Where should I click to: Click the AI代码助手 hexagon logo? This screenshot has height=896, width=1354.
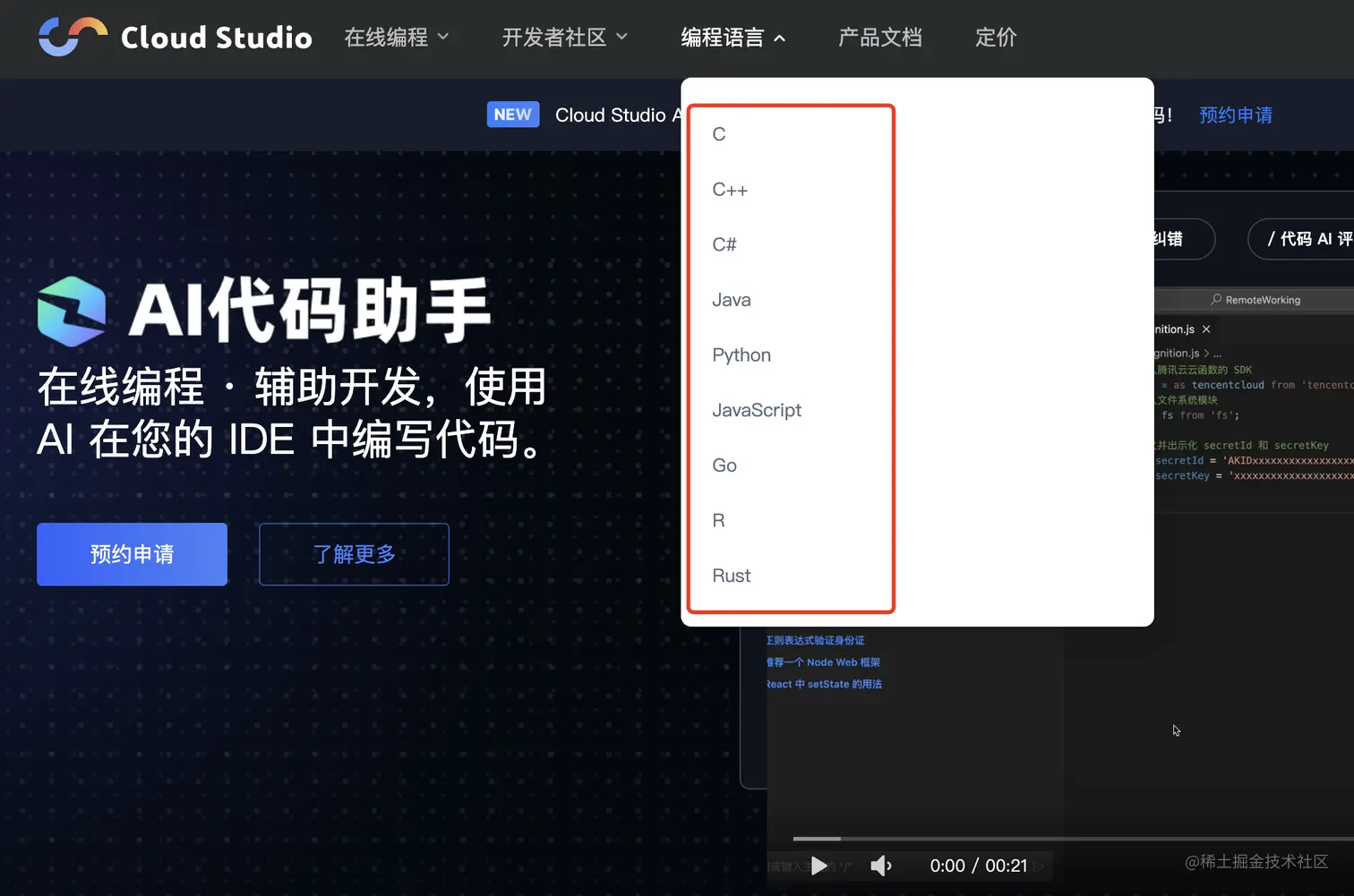pyautogui.click(x=72, y=311)
